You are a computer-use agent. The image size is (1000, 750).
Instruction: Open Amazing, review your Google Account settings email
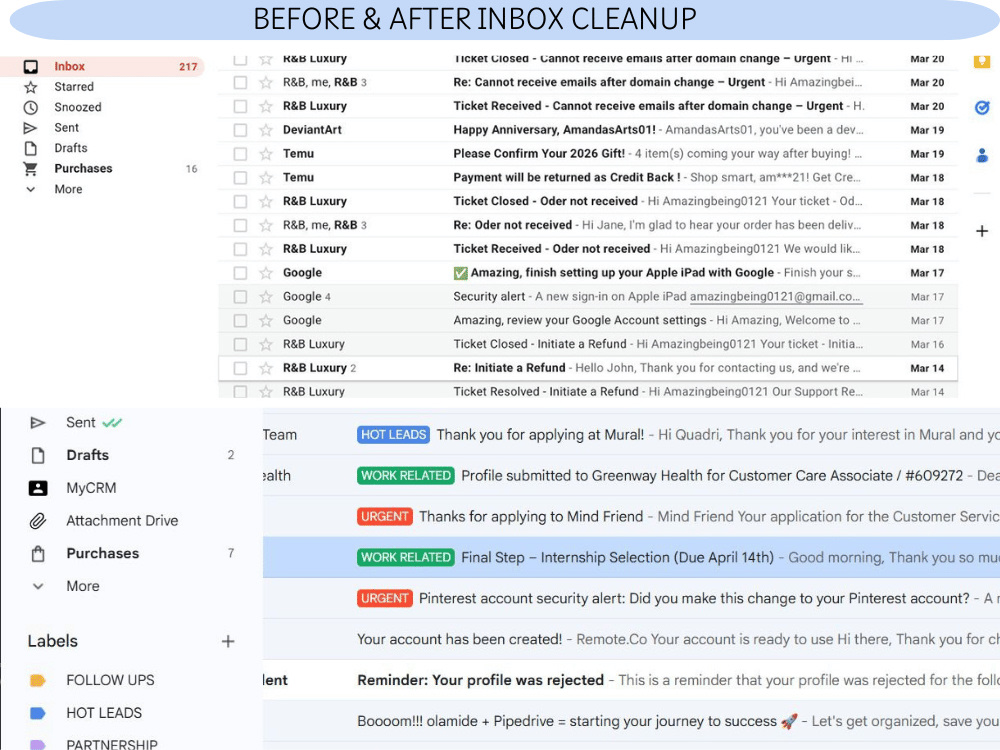click(588, 320)
